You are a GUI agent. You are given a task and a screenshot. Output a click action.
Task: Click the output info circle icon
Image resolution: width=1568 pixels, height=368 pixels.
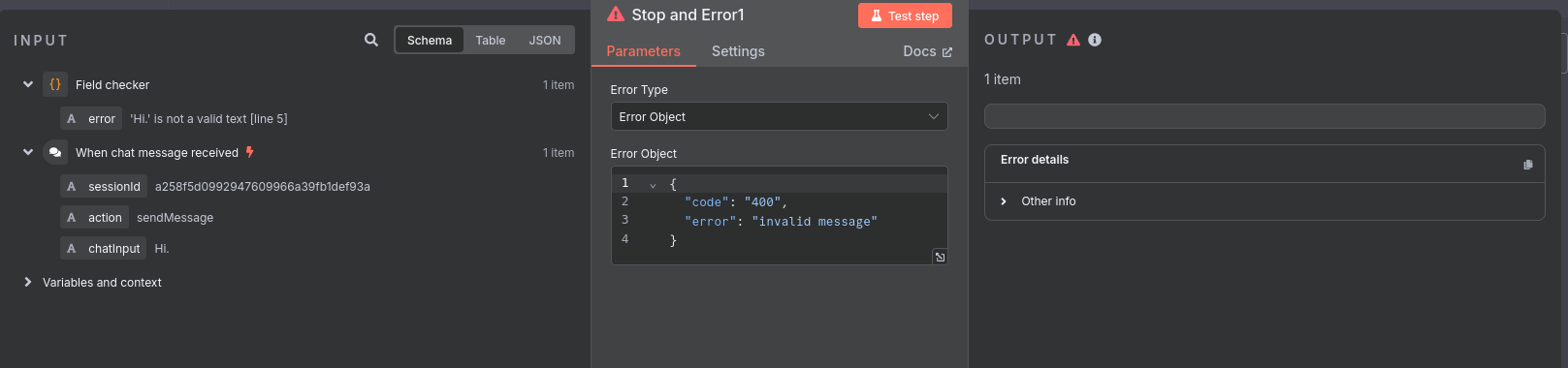tap(1095, 40)
